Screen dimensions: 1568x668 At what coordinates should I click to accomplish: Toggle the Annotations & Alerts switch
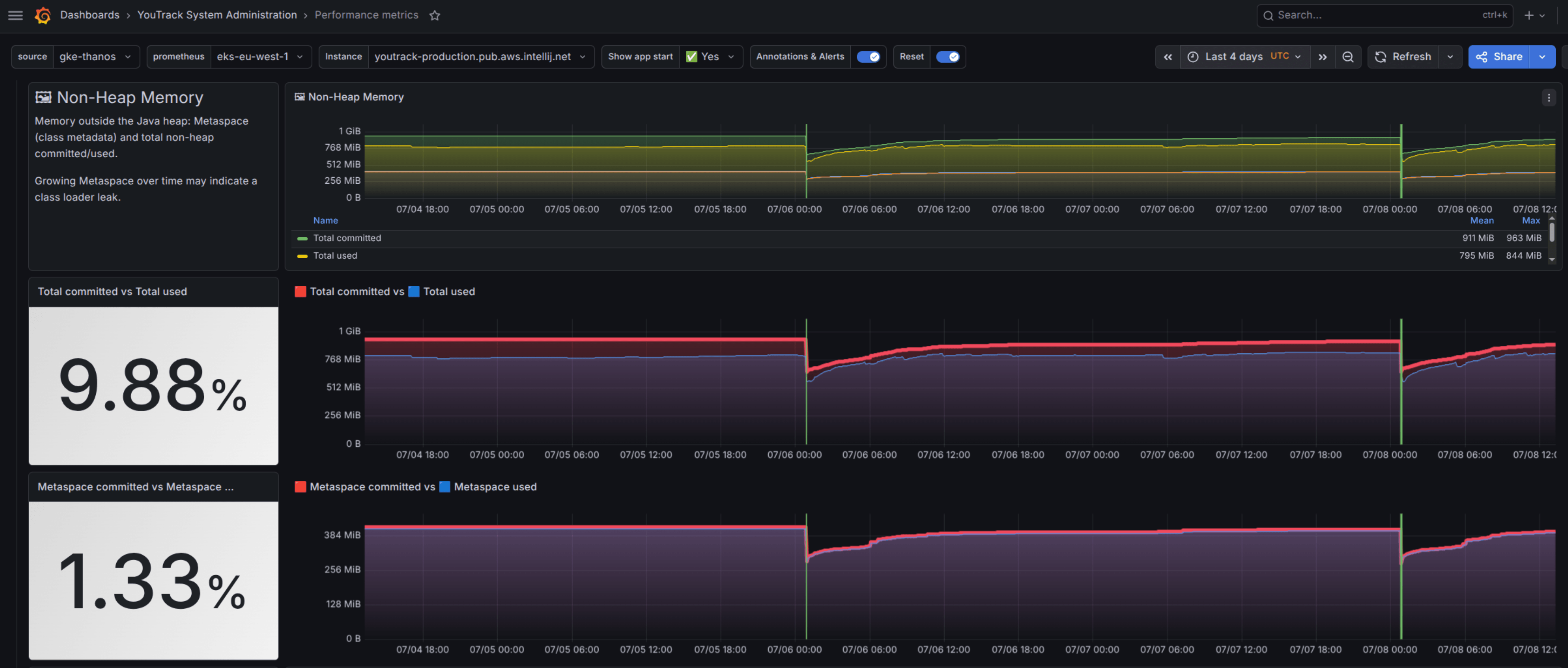(868, 57)
